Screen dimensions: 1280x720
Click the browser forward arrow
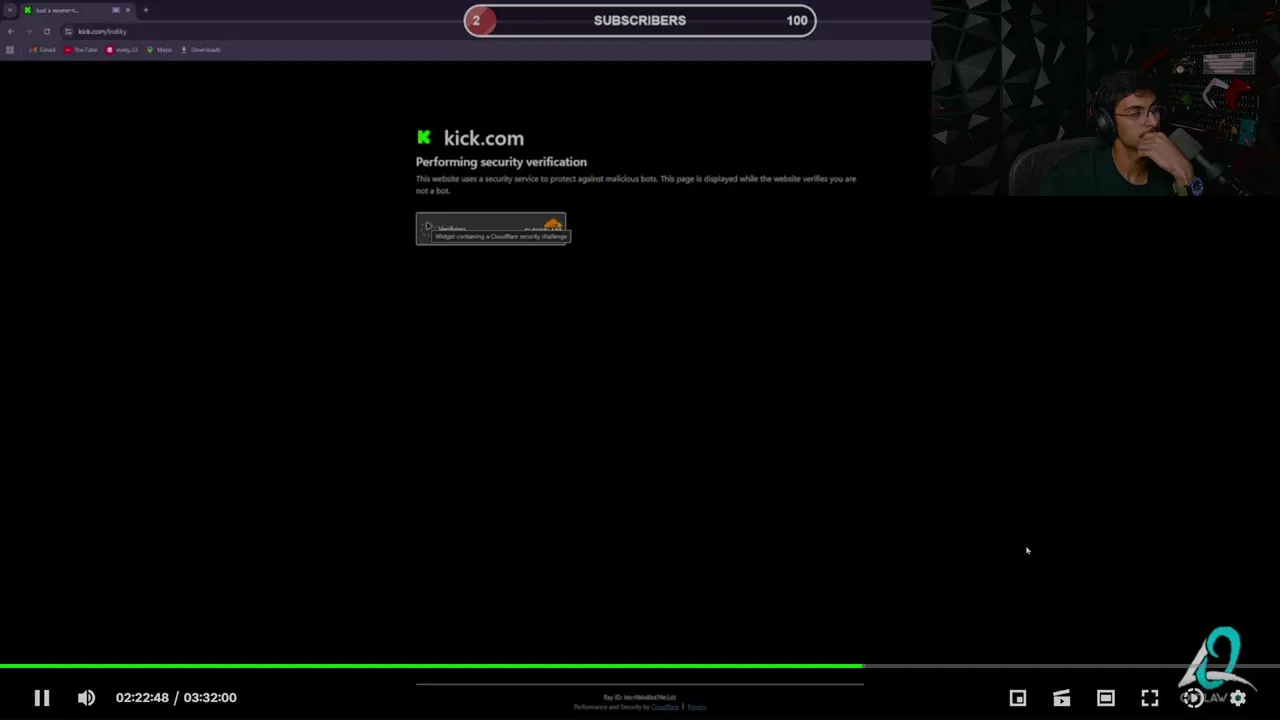[28, 31]
